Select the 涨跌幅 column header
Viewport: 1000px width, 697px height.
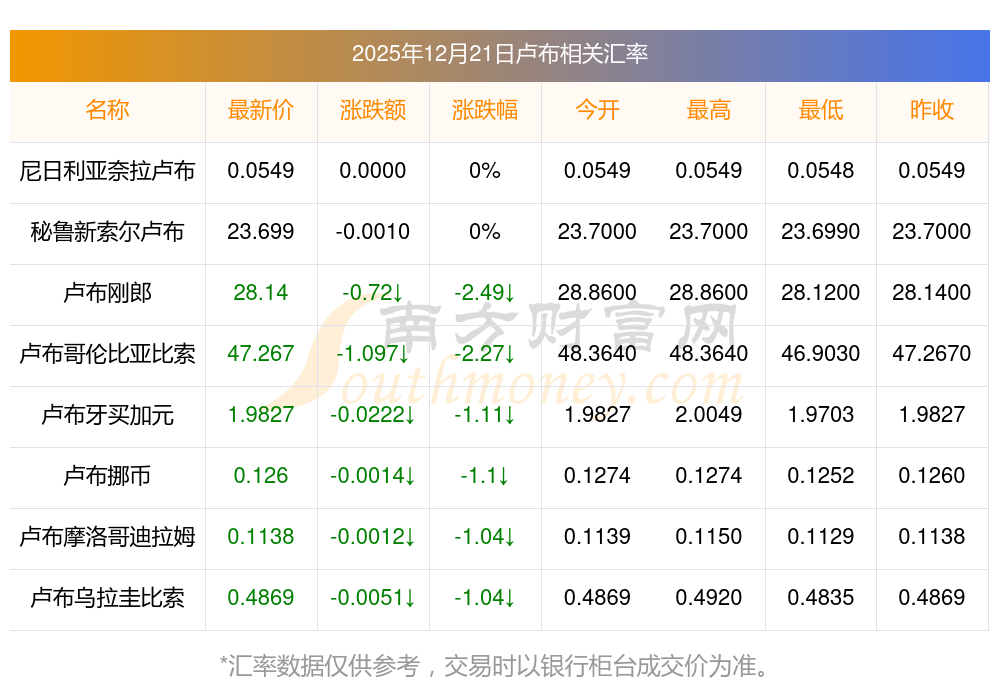[x=485, y=110]
